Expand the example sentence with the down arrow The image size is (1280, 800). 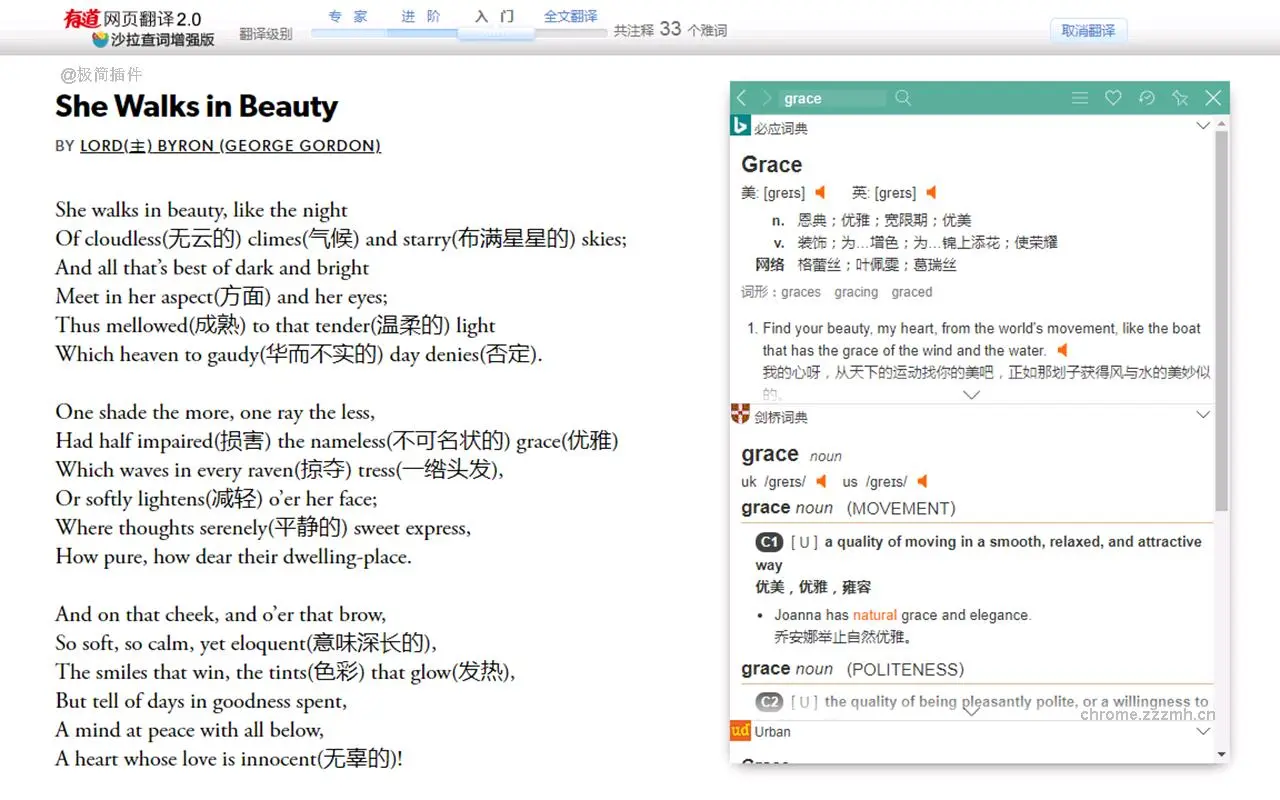(971, 395)
